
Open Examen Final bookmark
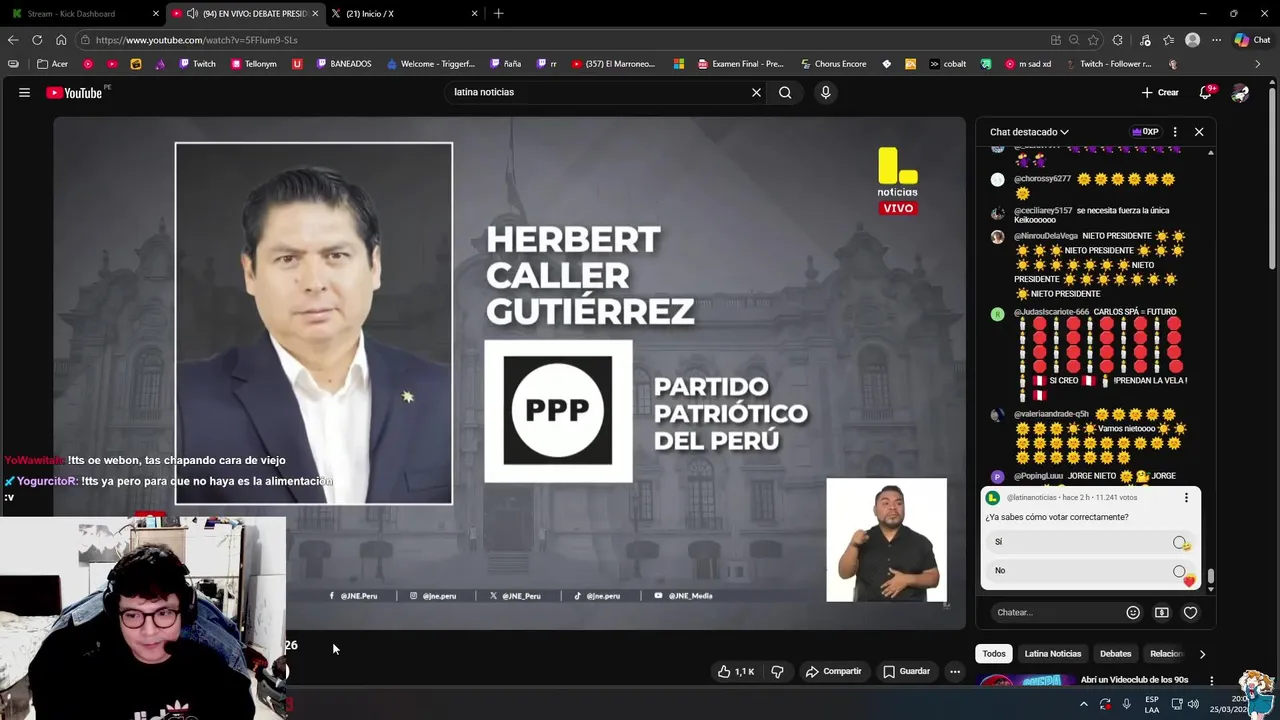click(740, 64)
